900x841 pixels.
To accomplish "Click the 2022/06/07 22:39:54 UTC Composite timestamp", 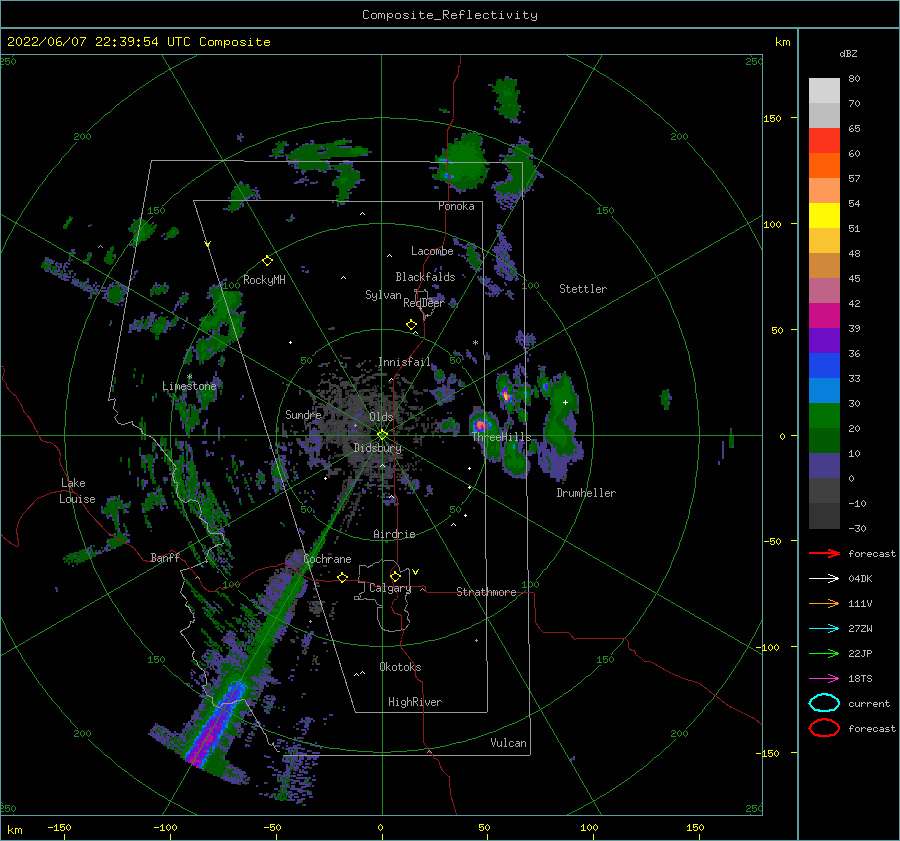I will (139, 42).
